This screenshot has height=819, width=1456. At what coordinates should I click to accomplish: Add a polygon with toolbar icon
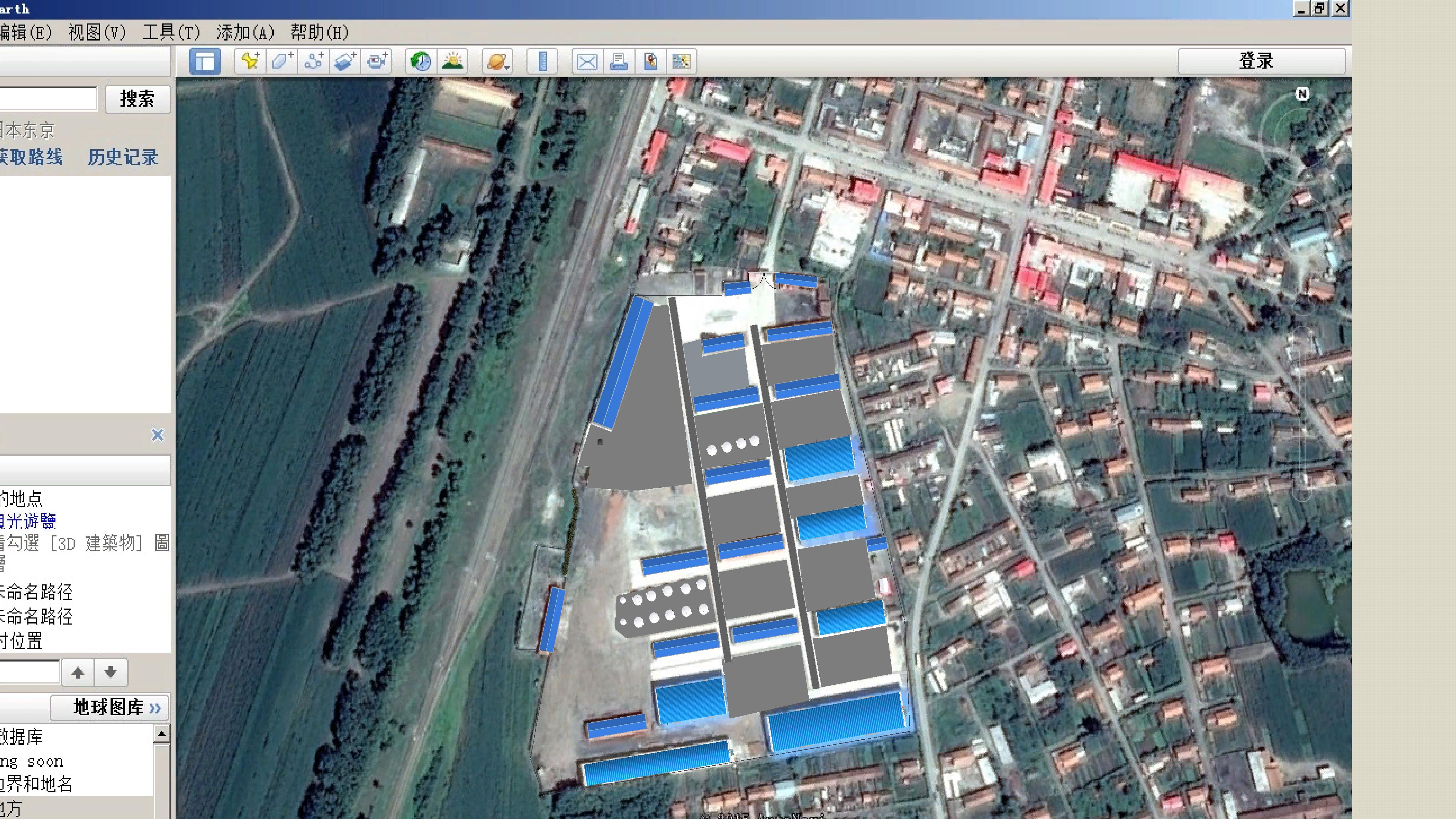click(x=282, y=61)
